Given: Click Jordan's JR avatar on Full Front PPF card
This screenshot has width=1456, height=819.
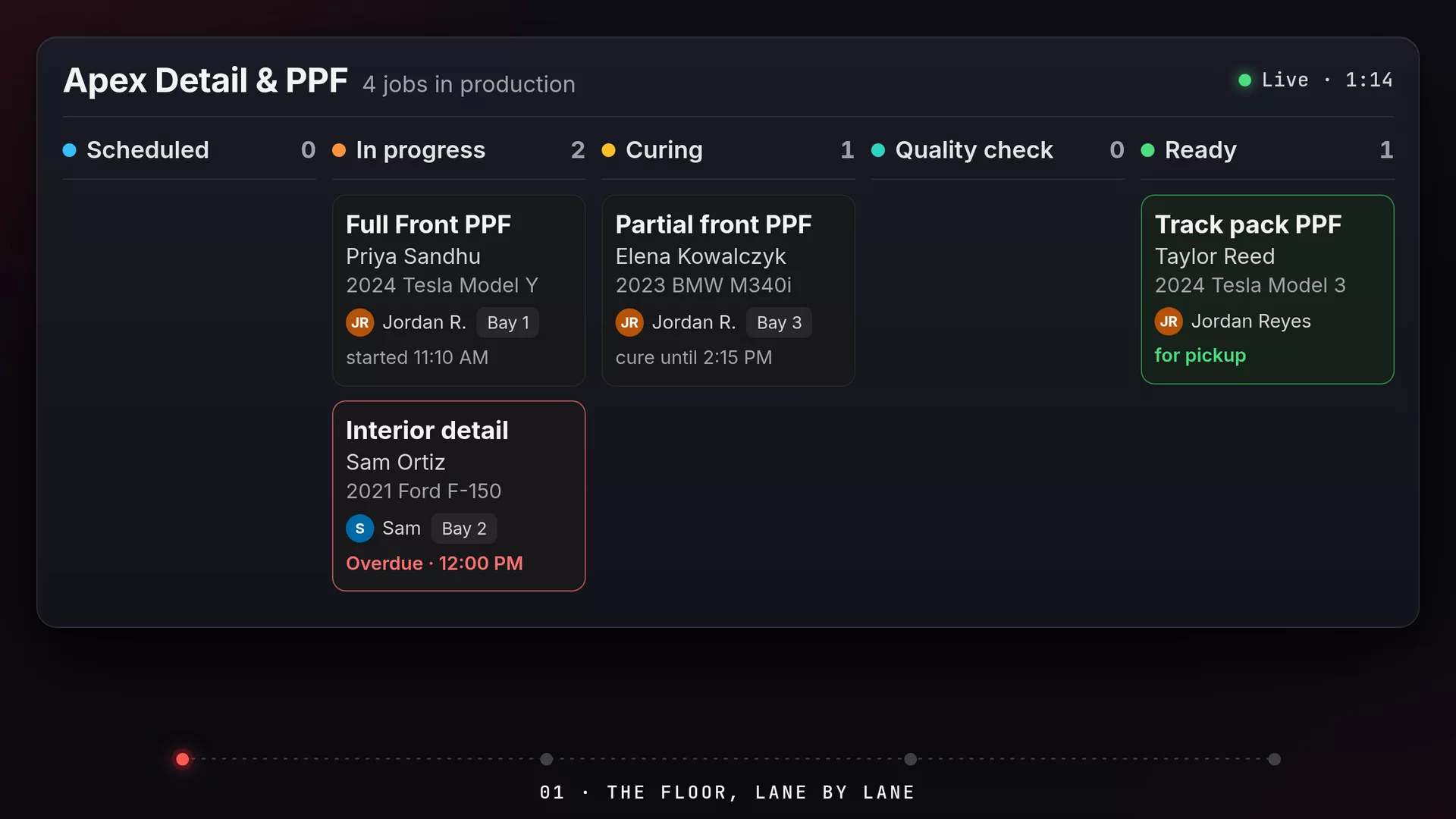Looking at the screenshot, I should click(360, 322).
